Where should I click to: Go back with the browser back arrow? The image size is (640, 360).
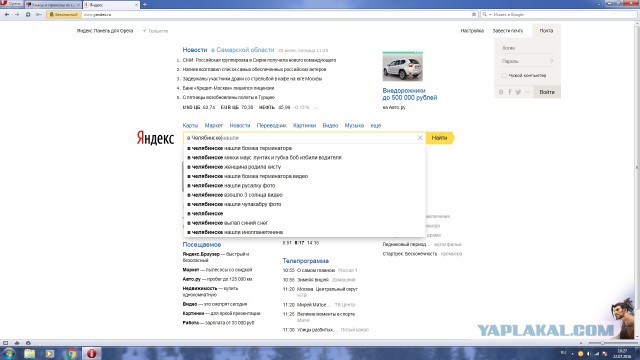point(7,14)
